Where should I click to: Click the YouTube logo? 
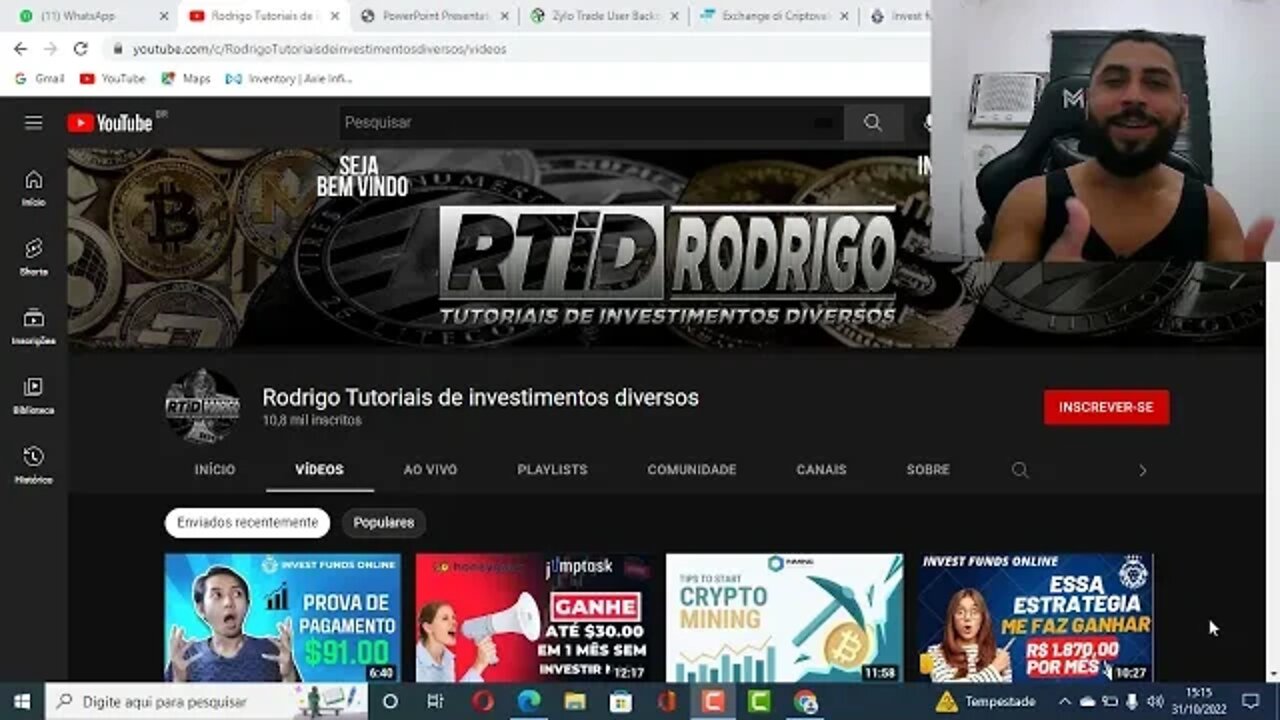click(x=111, y=123)
